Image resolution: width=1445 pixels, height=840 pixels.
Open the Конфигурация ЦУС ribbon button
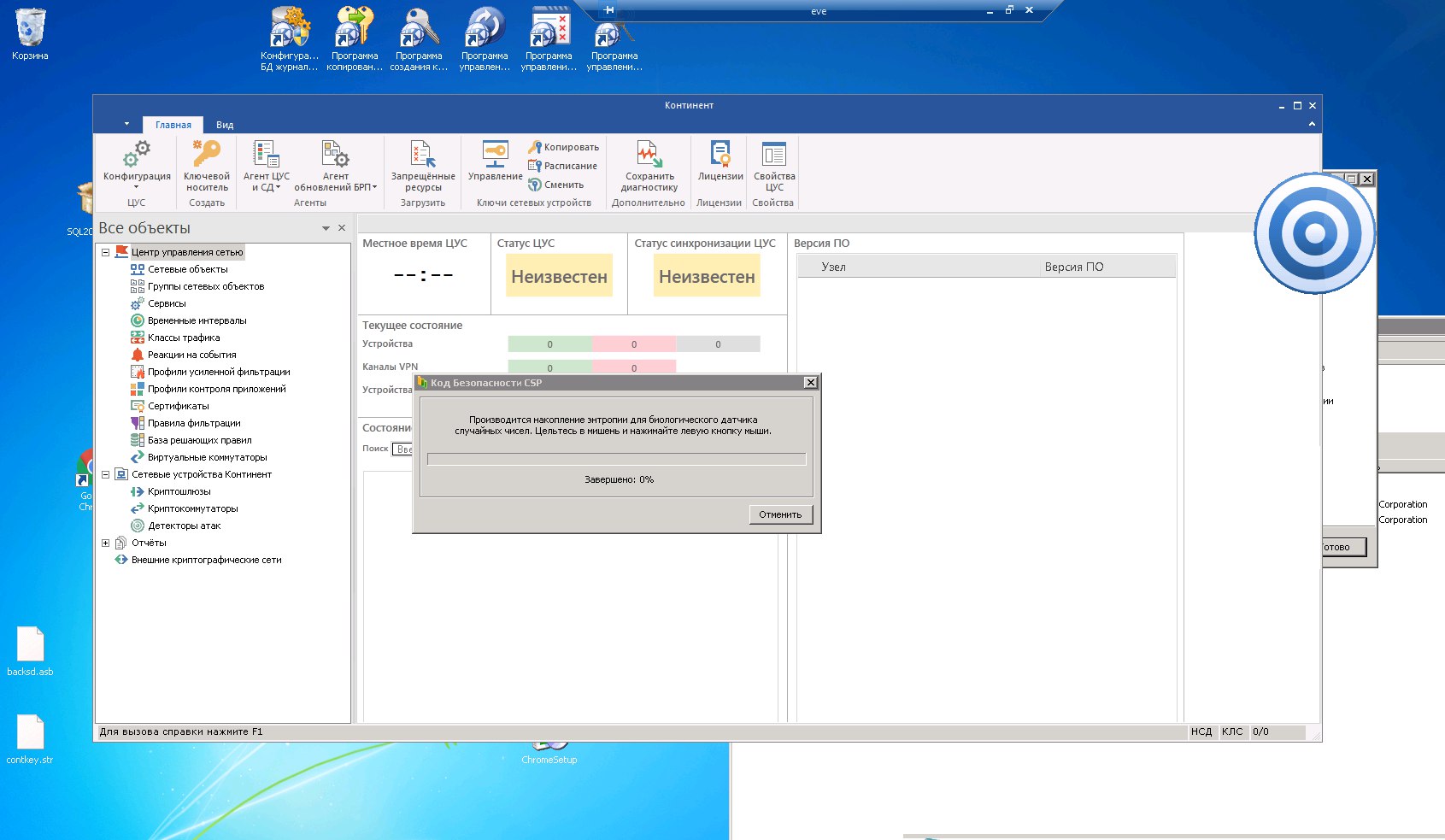137,165
